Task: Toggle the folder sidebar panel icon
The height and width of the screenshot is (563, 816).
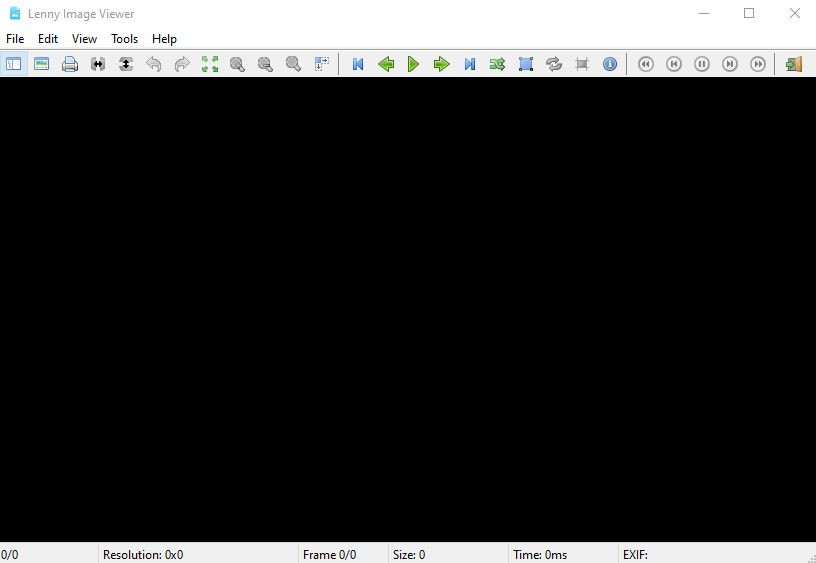Action: (14, 64)
